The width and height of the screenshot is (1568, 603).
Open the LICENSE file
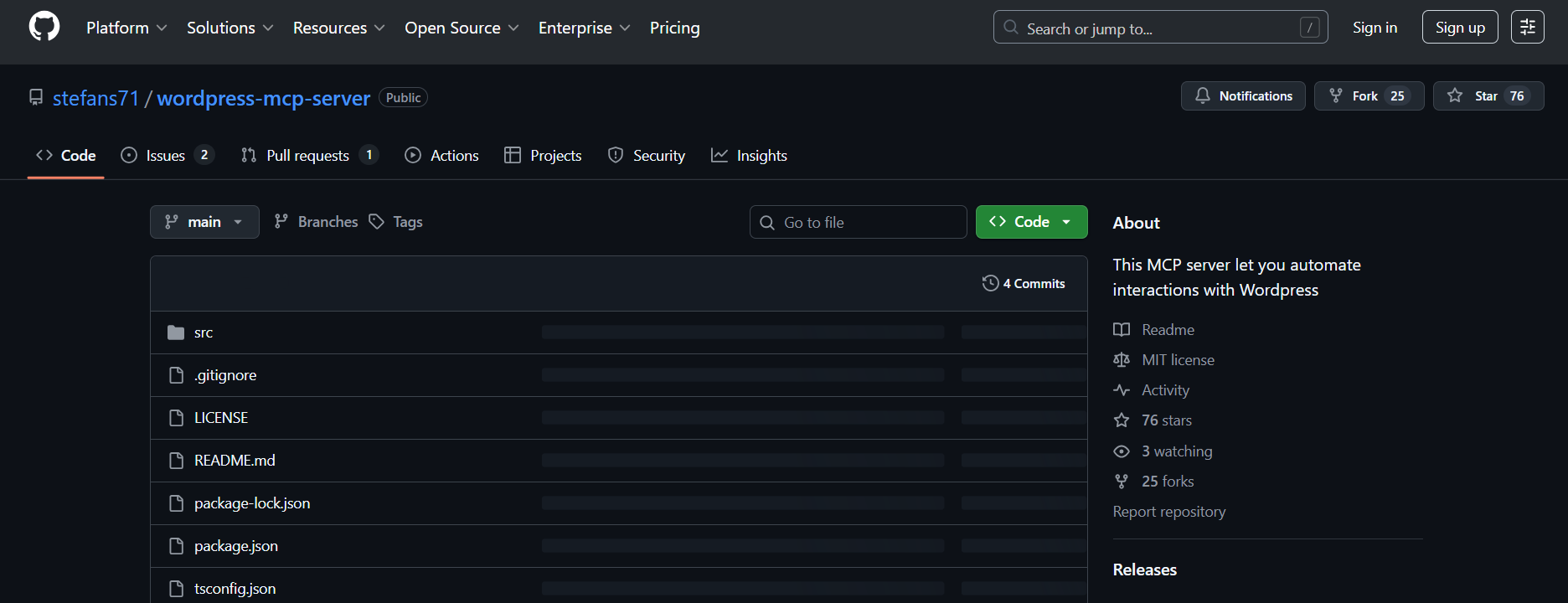pos(221,418)
